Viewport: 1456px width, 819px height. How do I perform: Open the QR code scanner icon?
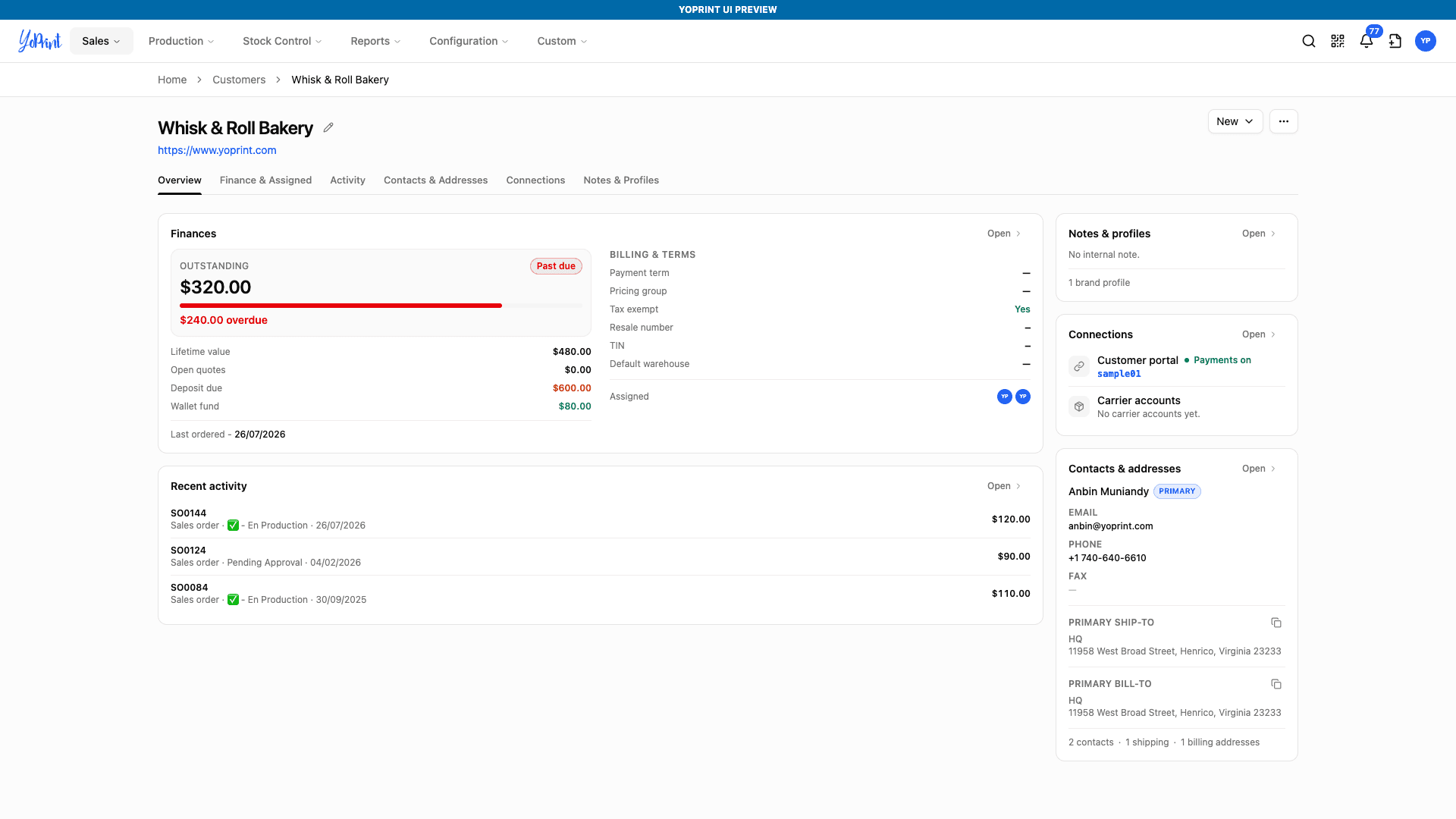(x=1338, y=41)
